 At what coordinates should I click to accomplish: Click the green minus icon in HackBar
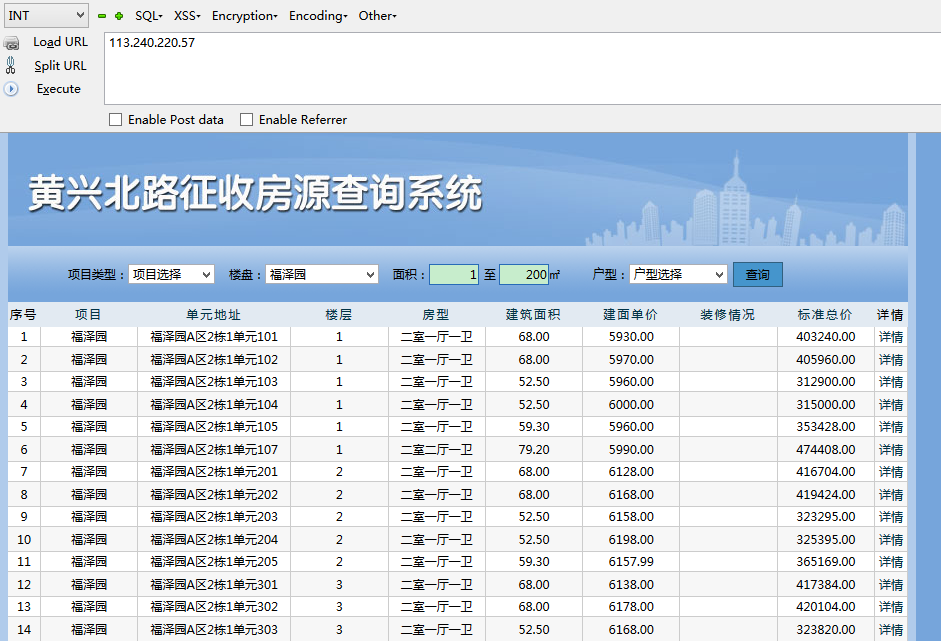[x=102, y=16]
